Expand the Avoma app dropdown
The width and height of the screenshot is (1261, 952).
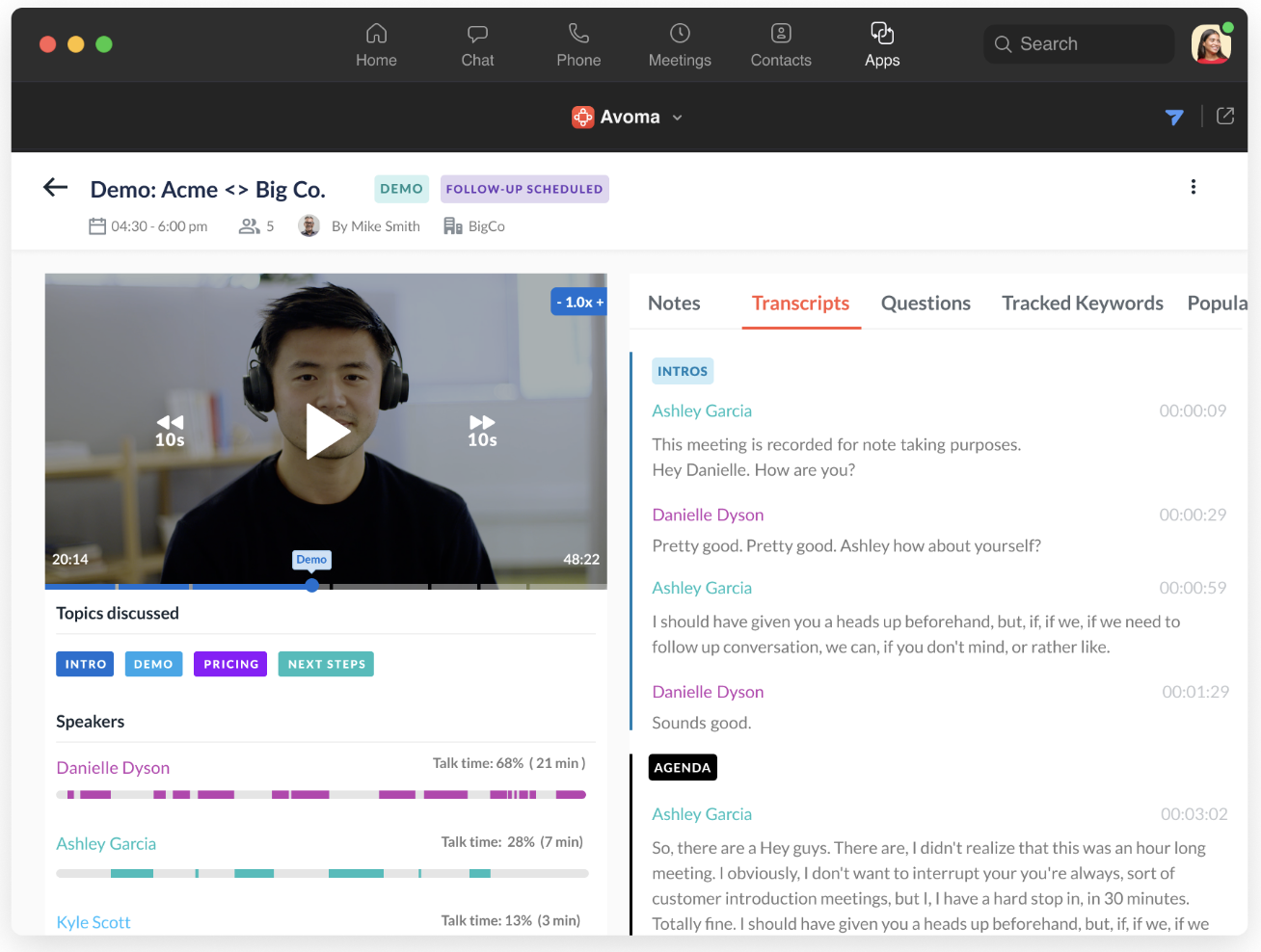678,117
